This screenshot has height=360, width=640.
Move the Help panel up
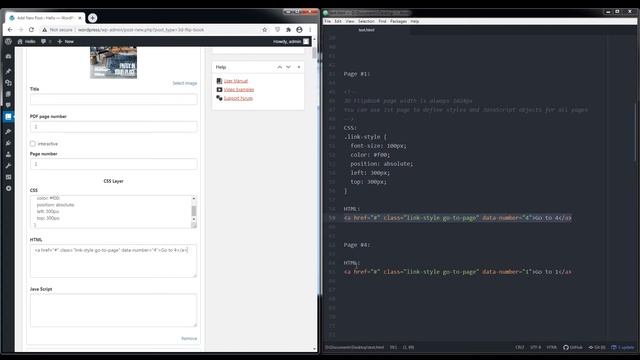point(280,67)
